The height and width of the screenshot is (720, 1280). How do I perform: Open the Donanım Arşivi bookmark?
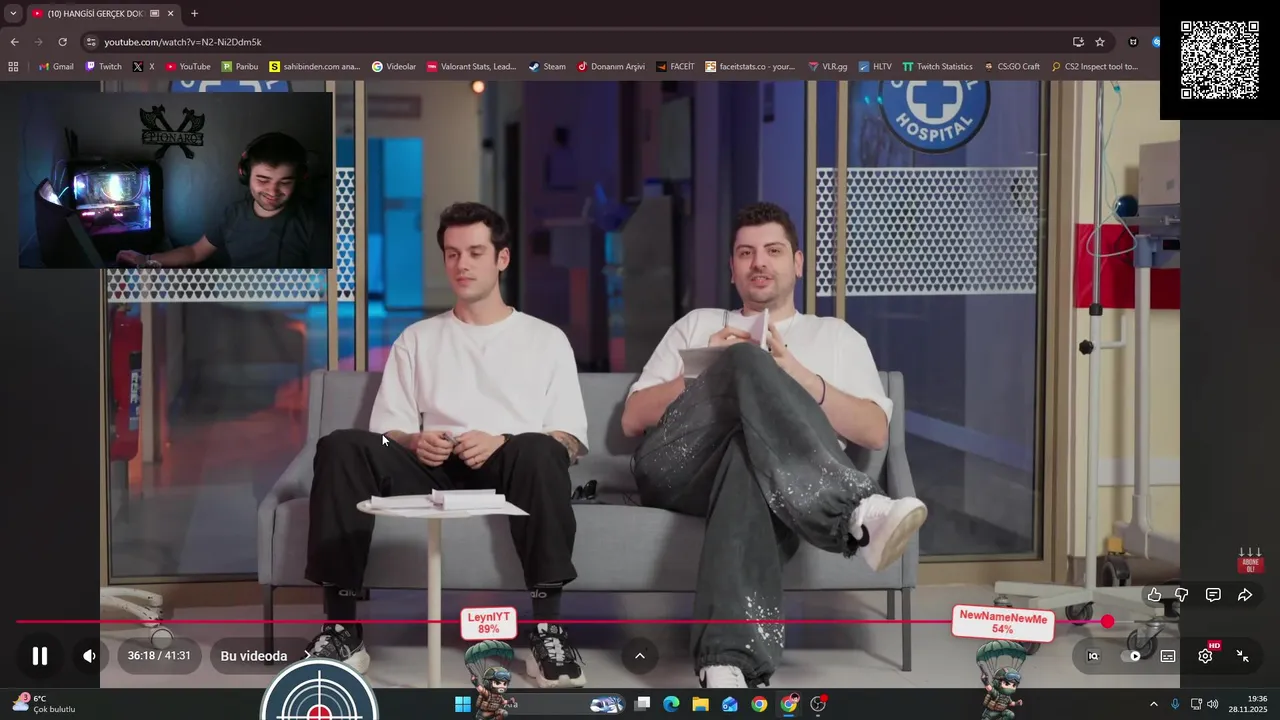[611, 67]
